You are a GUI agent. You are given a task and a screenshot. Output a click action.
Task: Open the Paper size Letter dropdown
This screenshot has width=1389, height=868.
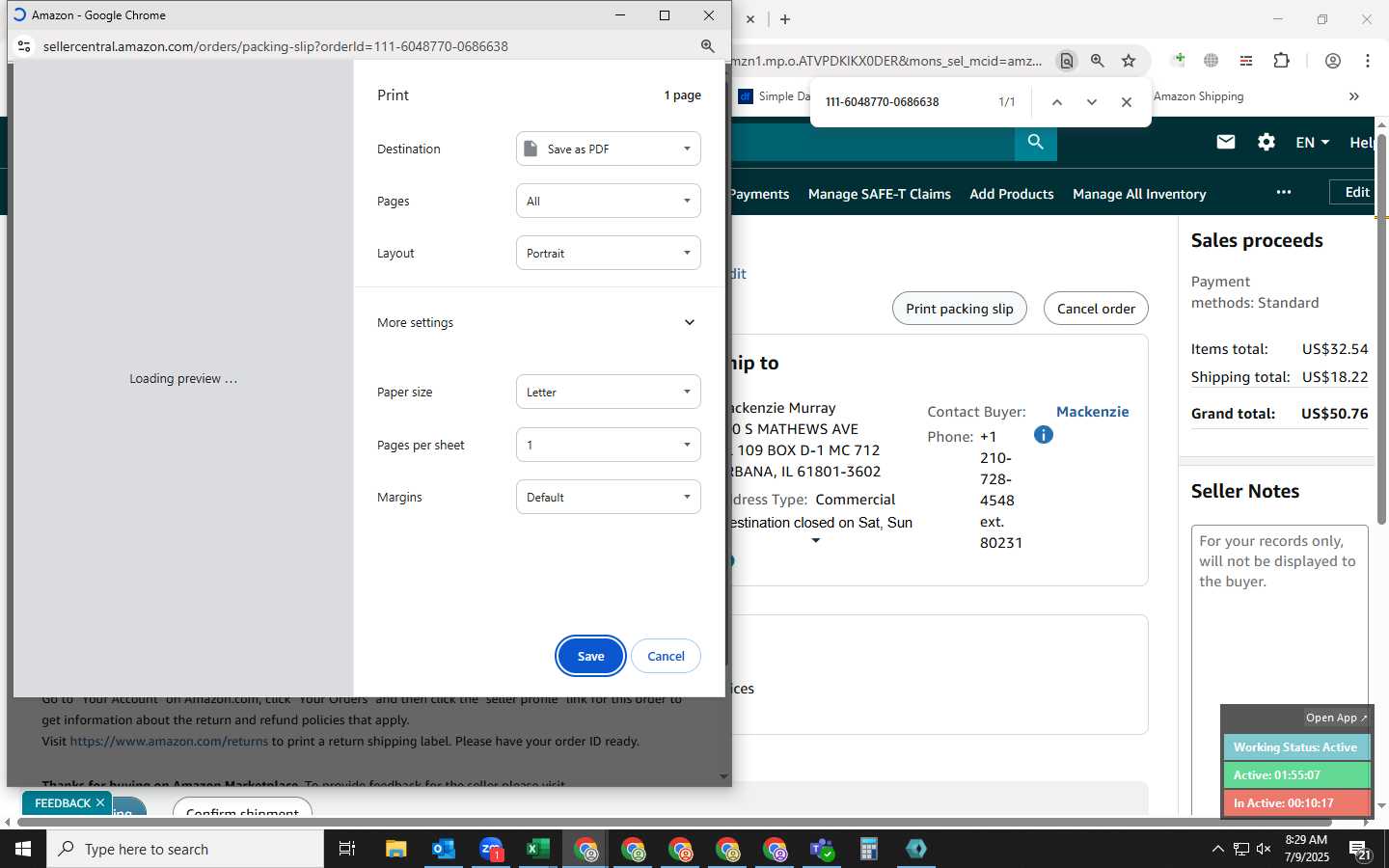(609, 392)
